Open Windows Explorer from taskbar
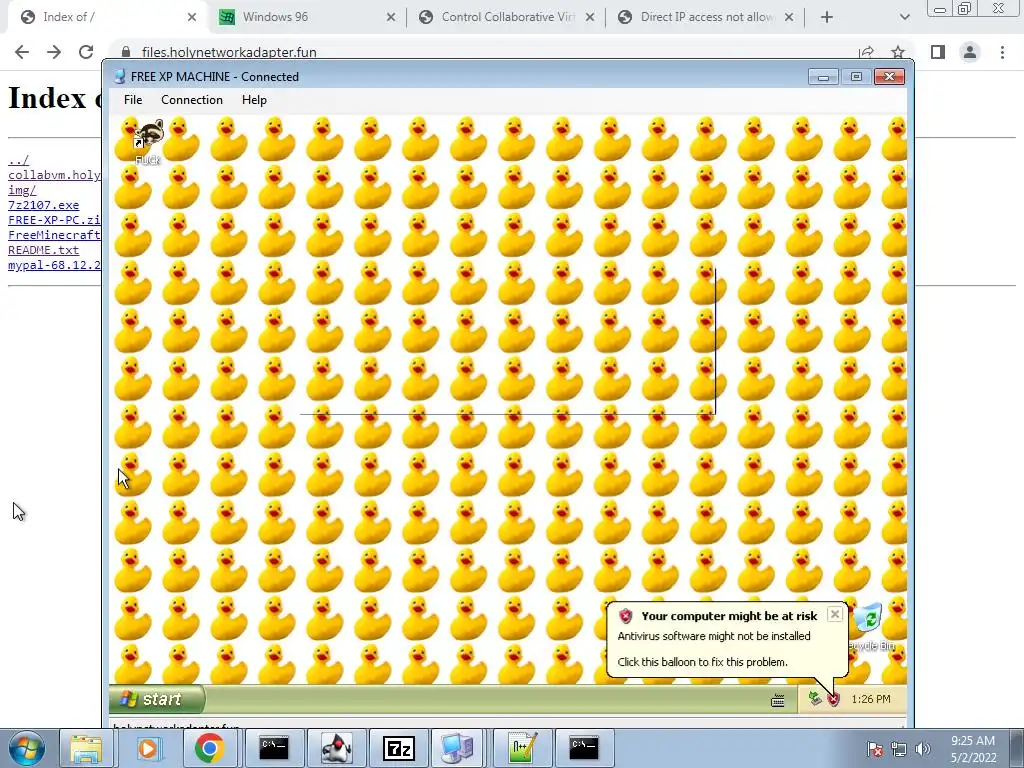This screenshot has height=768, width=1024. click(x=86, y=748)
